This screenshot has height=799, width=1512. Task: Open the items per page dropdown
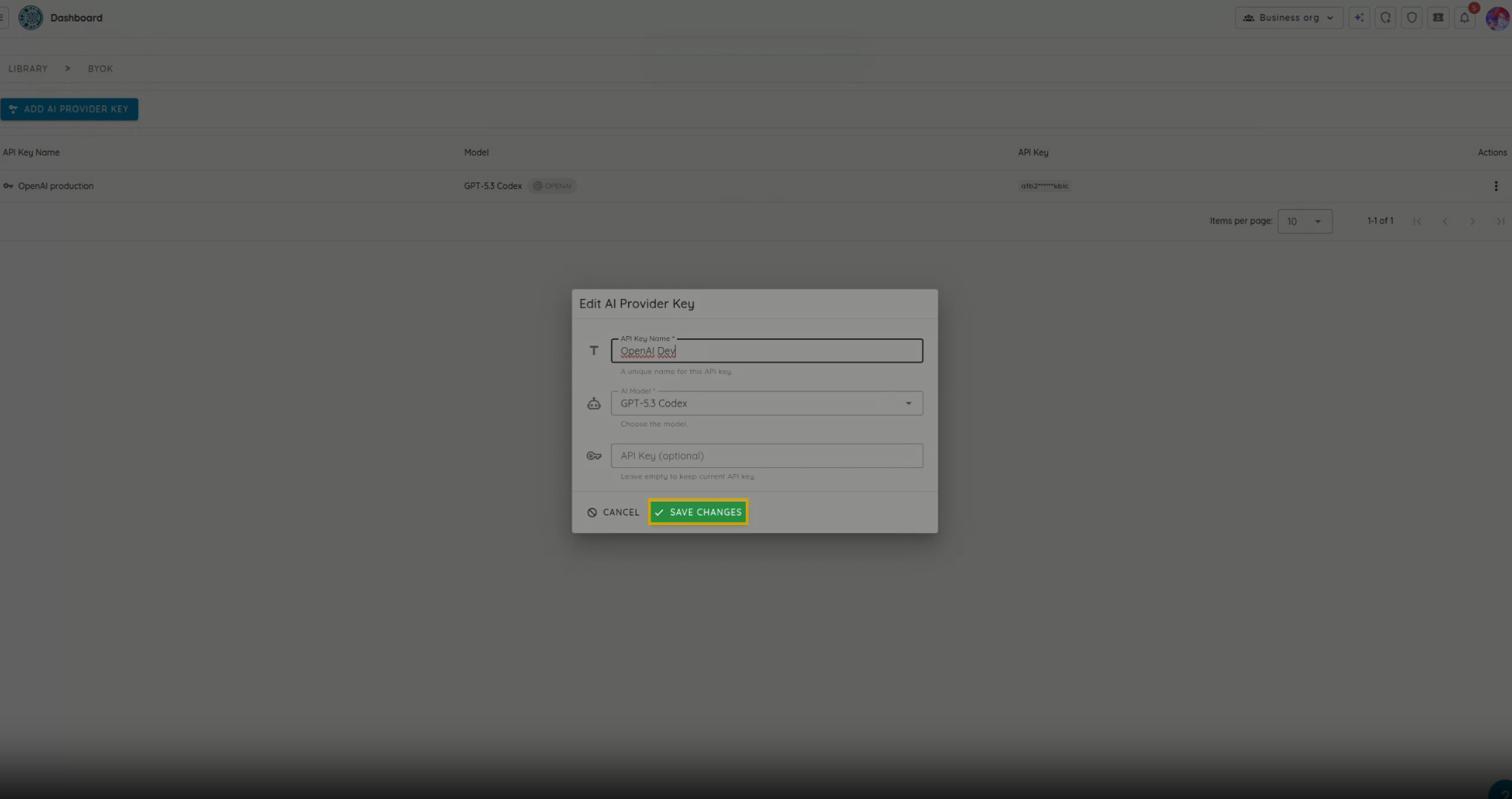(1304, 221)
